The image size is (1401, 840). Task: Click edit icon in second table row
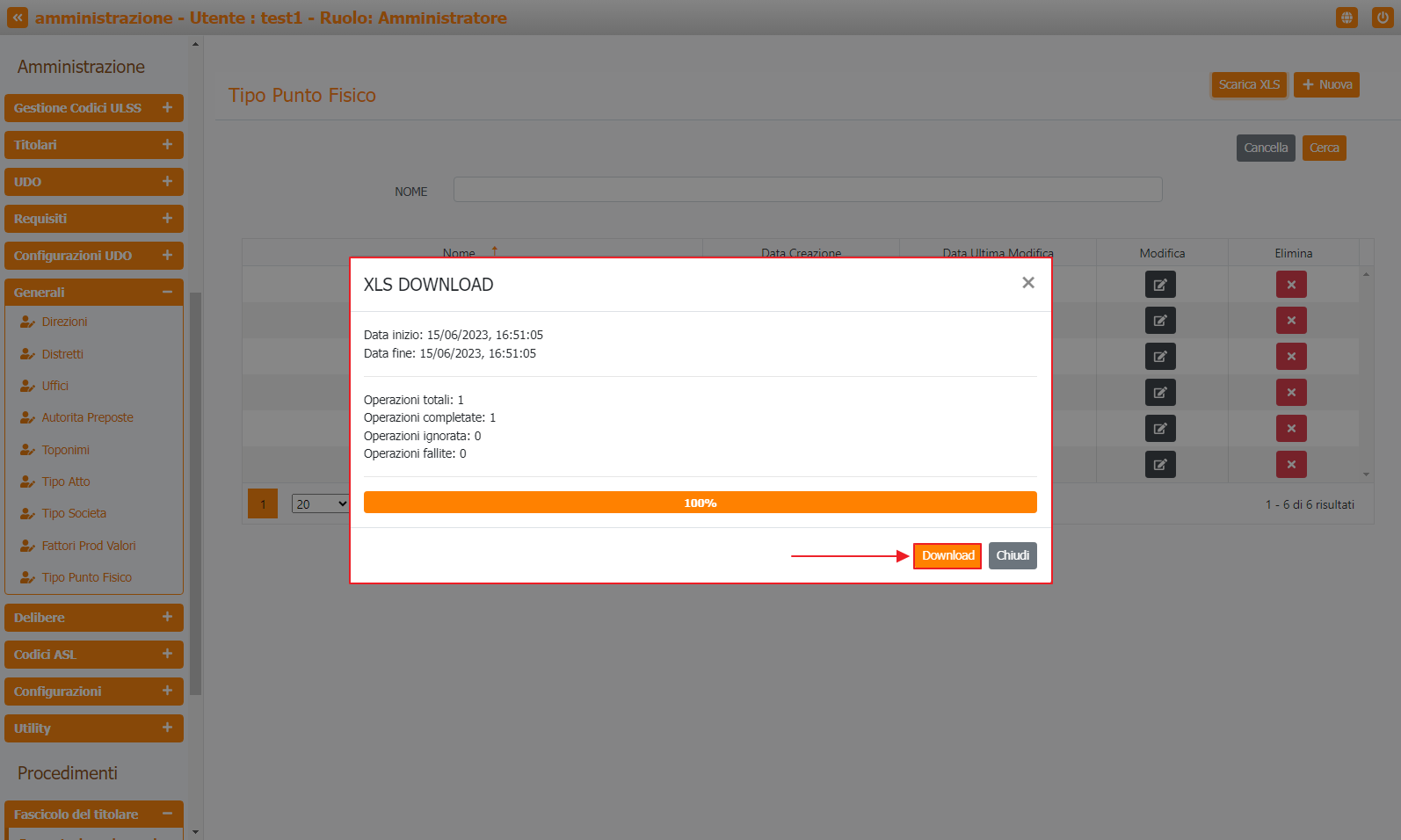[x=1160, y=321]
